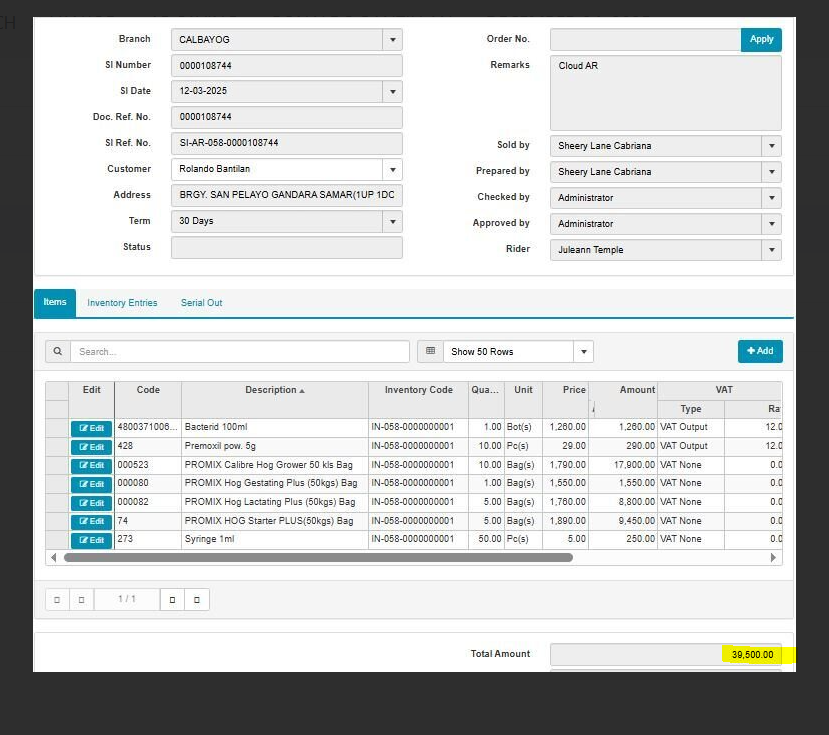Open the Branch dropdown showing CALBAYOG
The height and width of the screenshot is (735, 829).
click(393, 40)
